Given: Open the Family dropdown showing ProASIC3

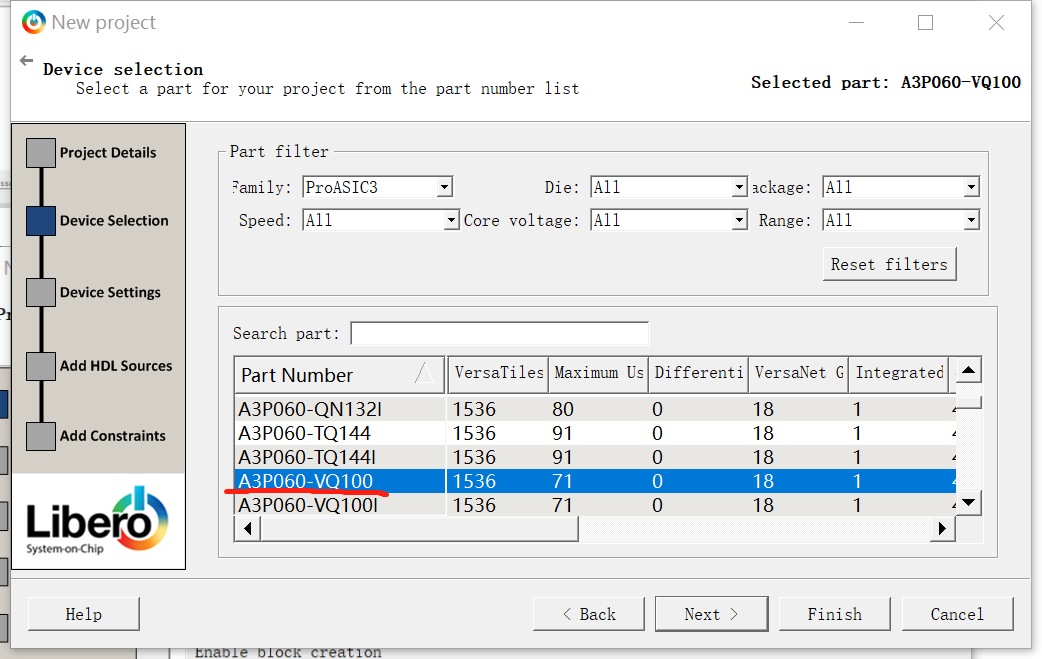Looking at the screenshot, I should click(377, 187).
